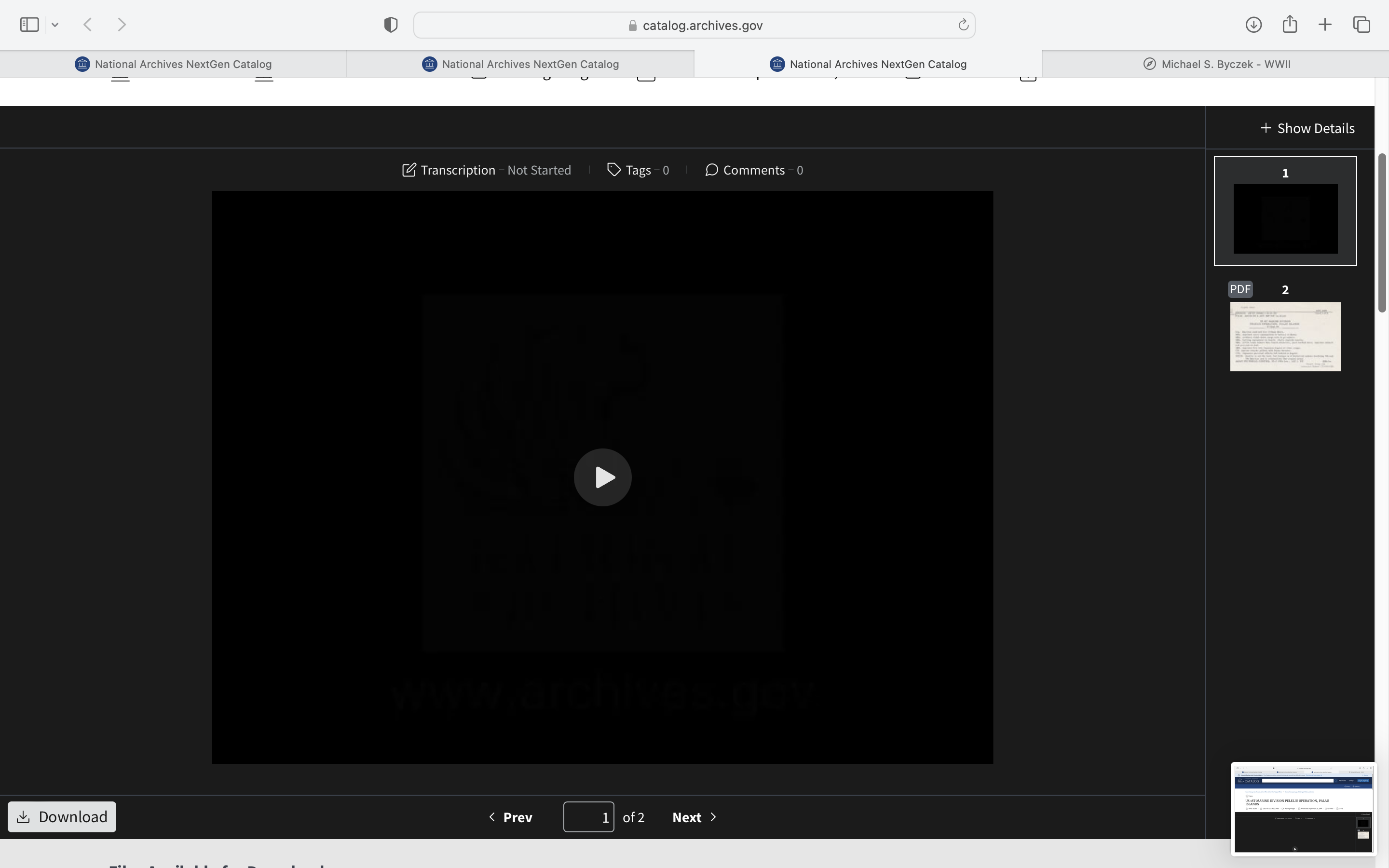Select PDF thumbnail number 2
The width and height of the screenshot is (1389, 868).
coord(1285,337)
